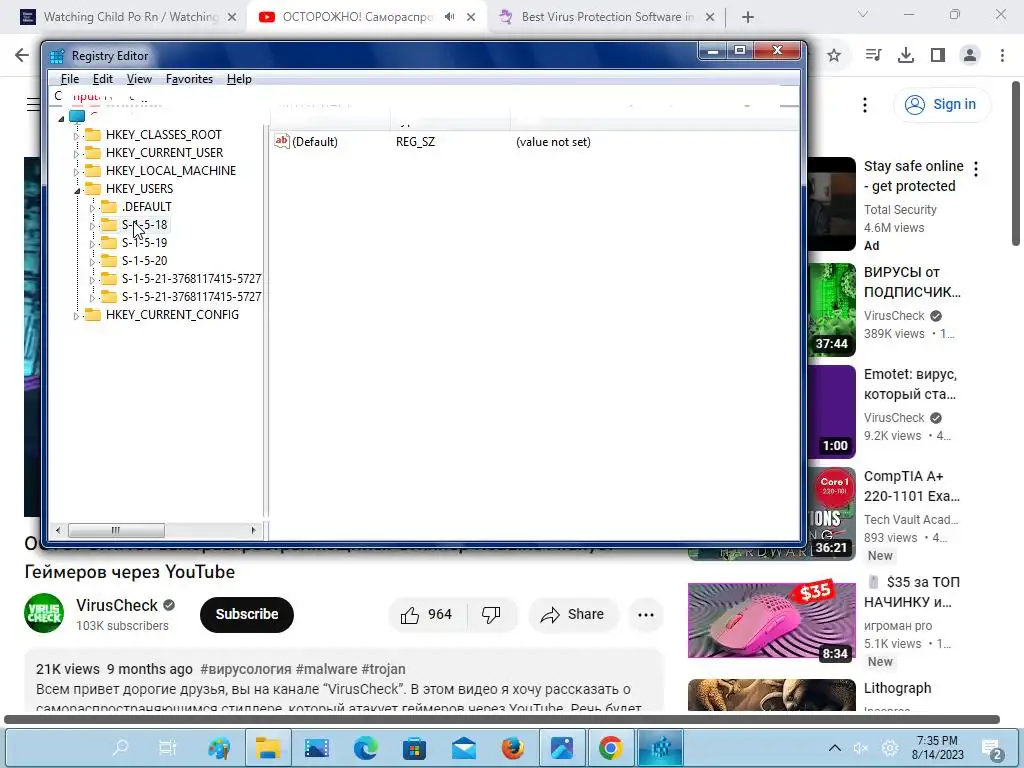Collapse the Computer root node
This screenshot has height=768, width=1024.
(x=61, y=118)
